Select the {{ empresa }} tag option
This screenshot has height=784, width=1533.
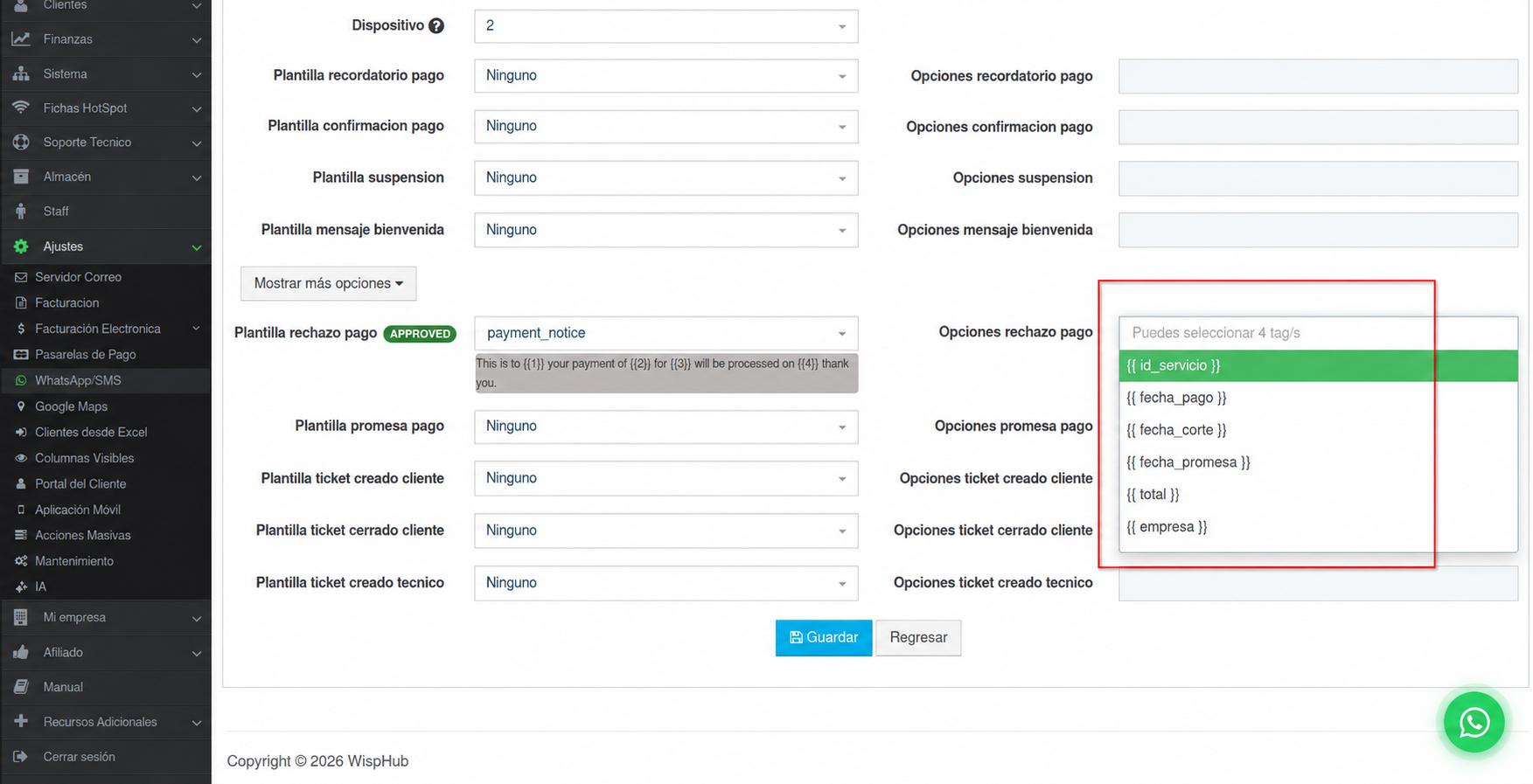[1318, 527]
